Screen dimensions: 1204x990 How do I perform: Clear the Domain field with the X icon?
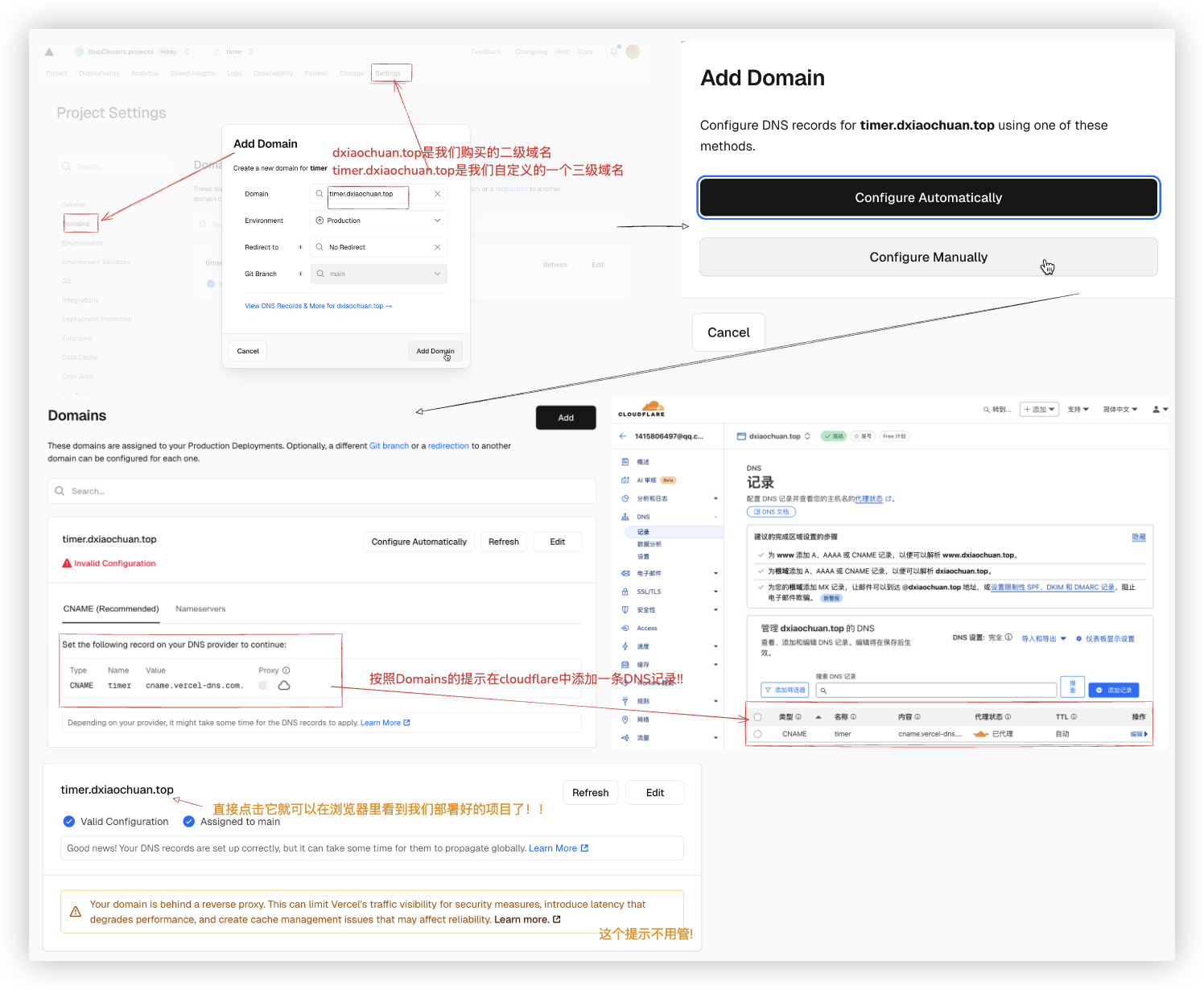coord(437,194)
